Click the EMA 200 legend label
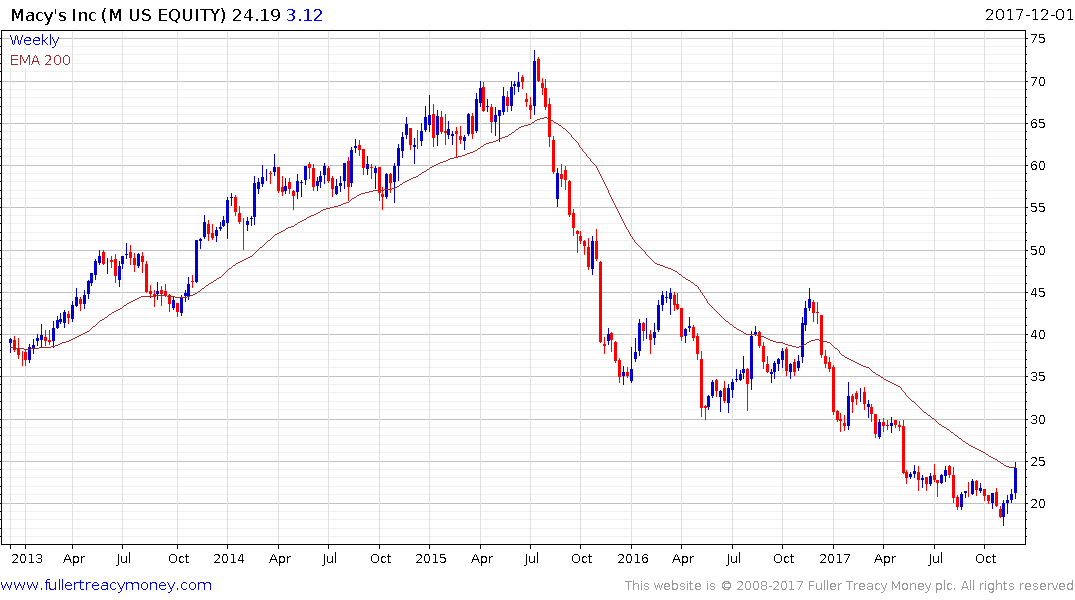This screenshot has width=1075, height=600. coord(40,60)
